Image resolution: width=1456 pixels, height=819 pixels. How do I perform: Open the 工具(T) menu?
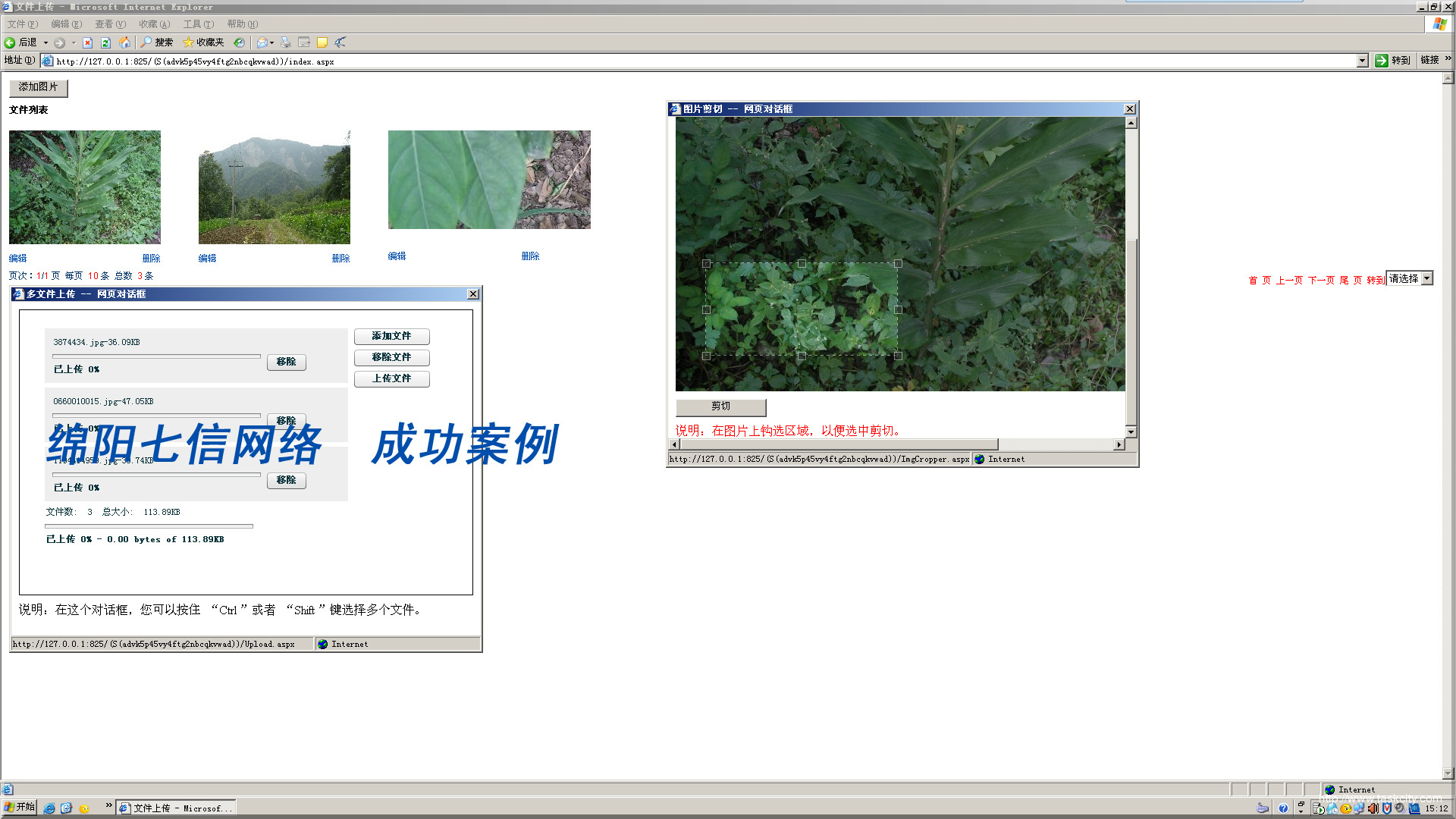(x=198, y=24)
